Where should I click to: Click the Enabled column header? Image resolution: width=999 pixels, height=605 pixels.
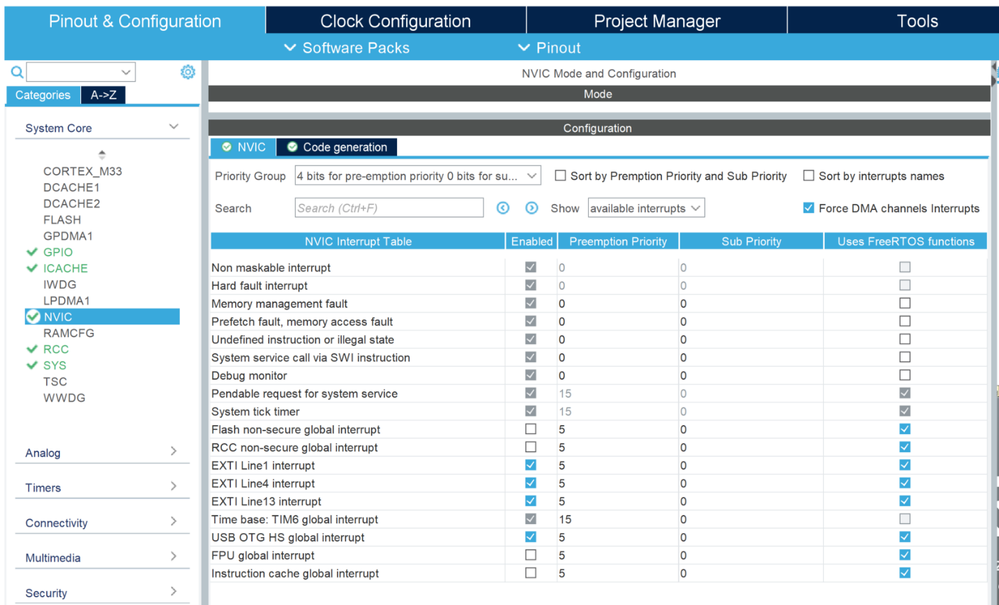tap(532, 241)
